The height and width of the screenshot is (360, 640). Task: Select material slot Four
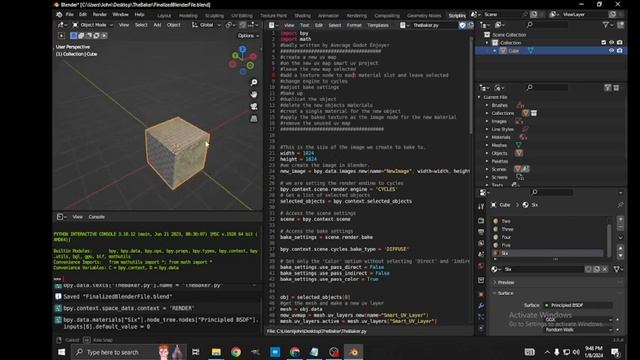pyautogui.click(x=548, y=237)
